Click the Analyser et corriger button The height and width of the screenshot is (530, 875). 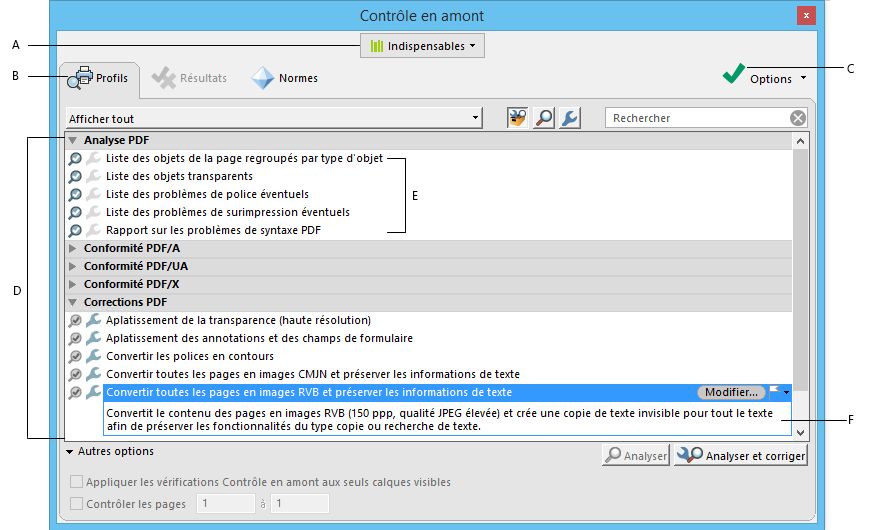click(741, 455)
